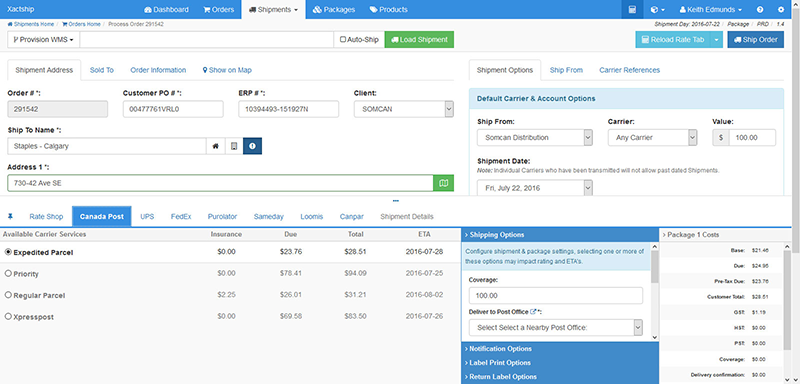Expand the Notification Options section

click(560, 349)
